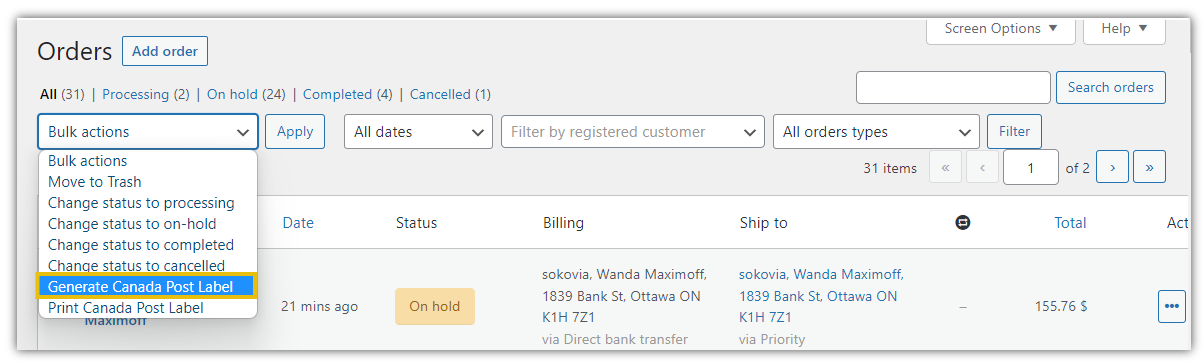
Task: Click the Apply bulk action button
Action: 295,132
